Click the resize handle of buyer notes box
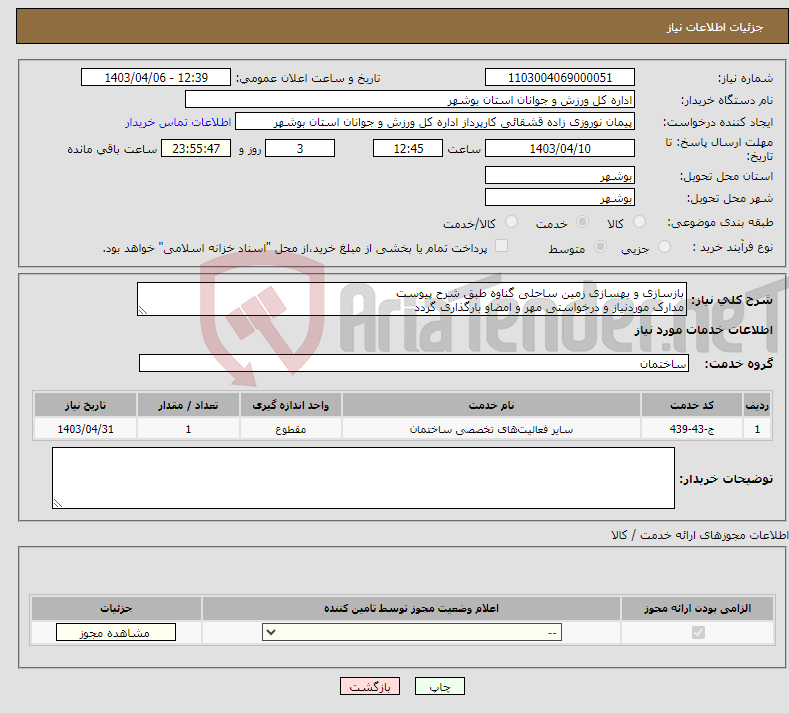This screenshot has width=789, height=713. (x=57, y=503)
